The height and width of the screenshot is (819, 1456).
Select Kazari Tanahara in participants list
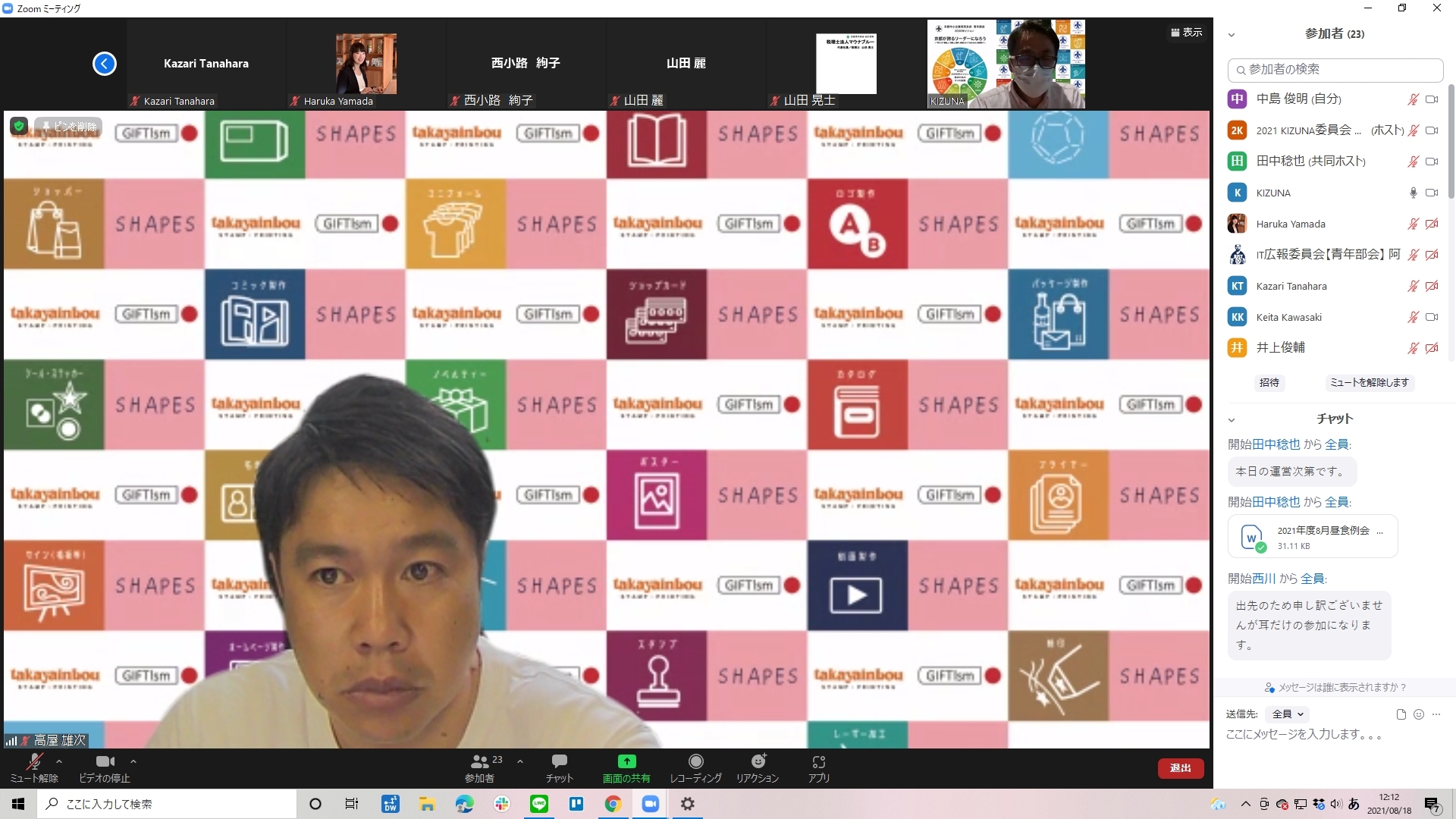(x=1333, y=286)
